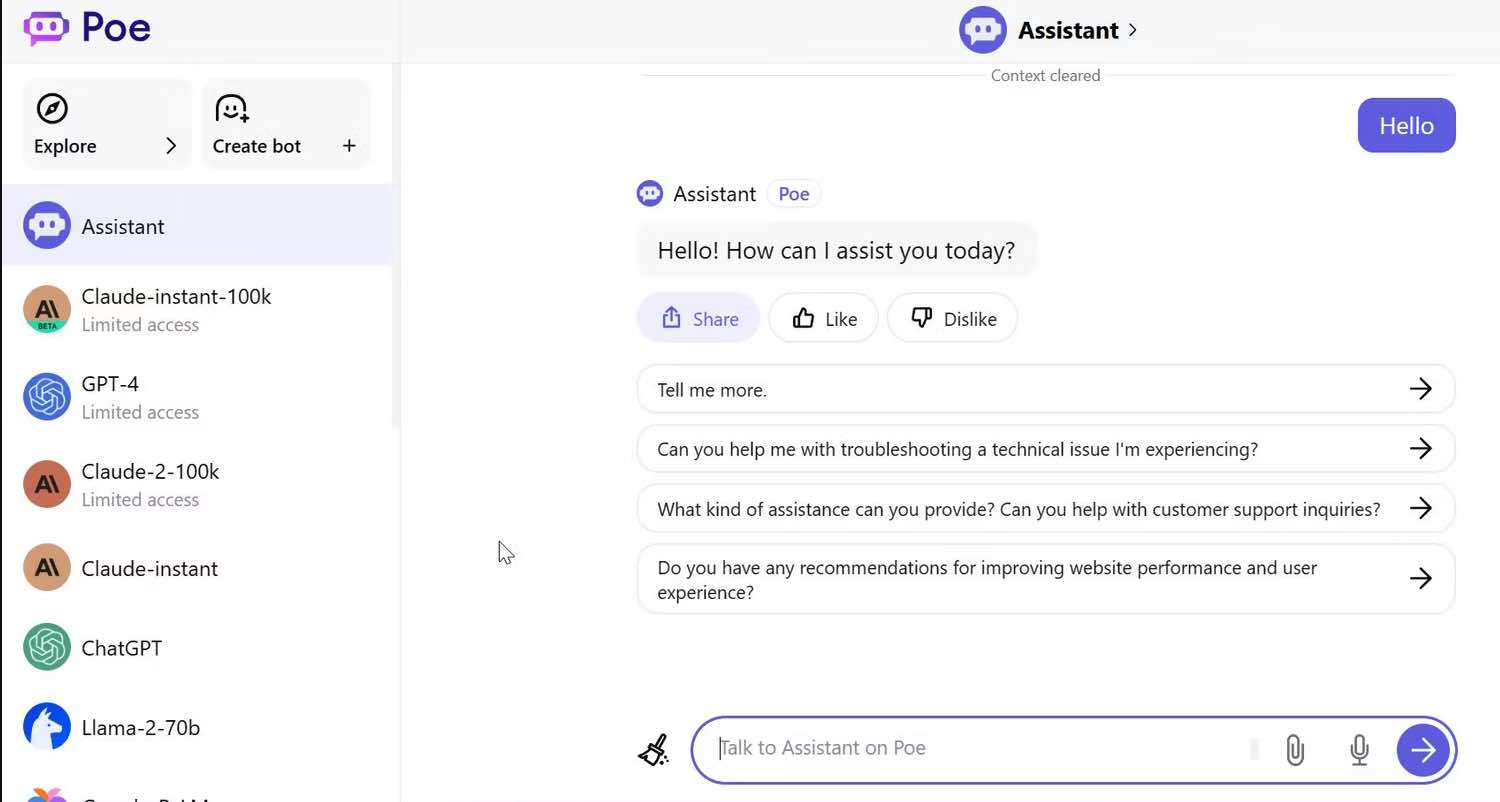Choose the troubleshooting technical issue suggestion

click(x=1046, y=449)
